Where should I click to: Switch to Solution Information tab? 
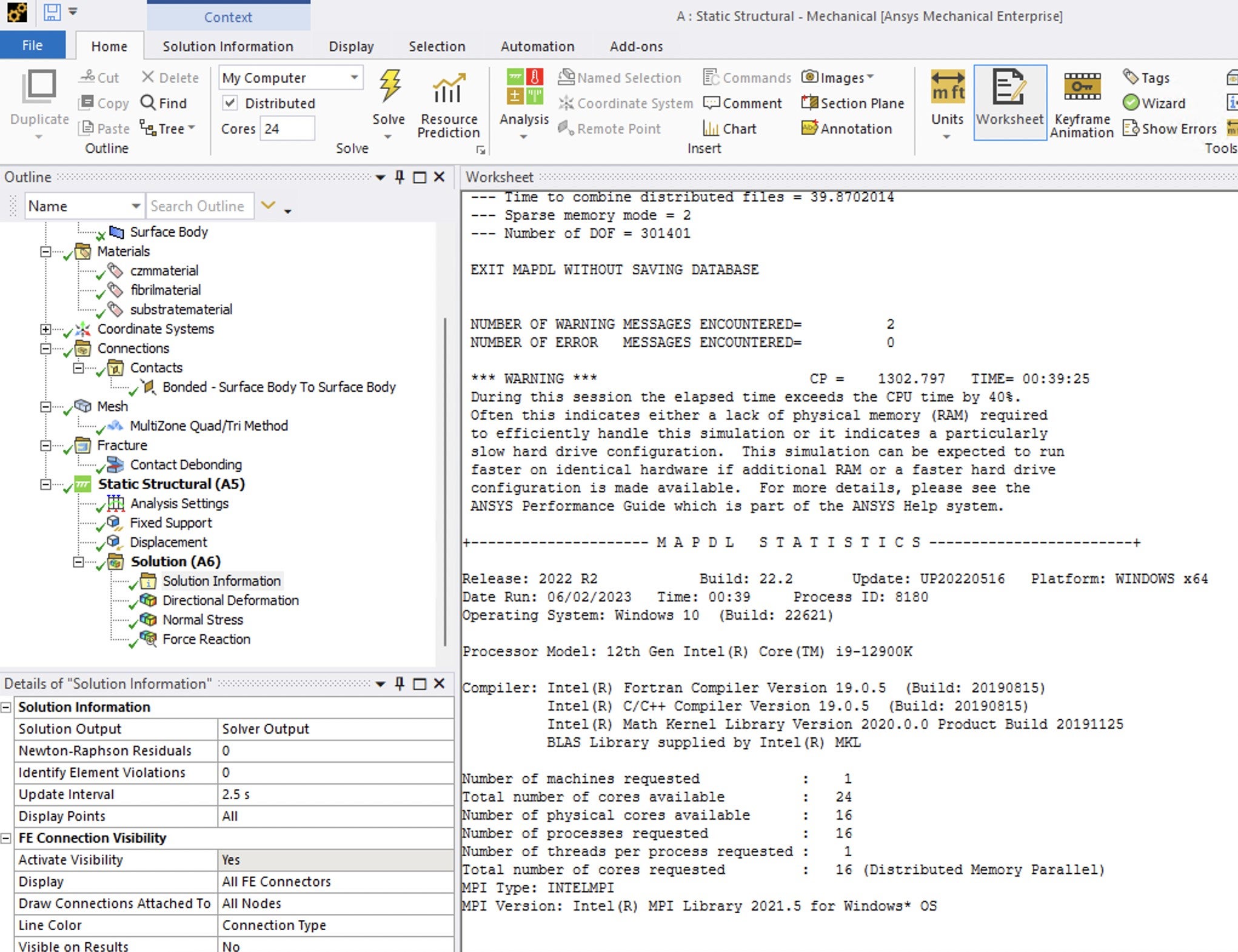(228, 46)
